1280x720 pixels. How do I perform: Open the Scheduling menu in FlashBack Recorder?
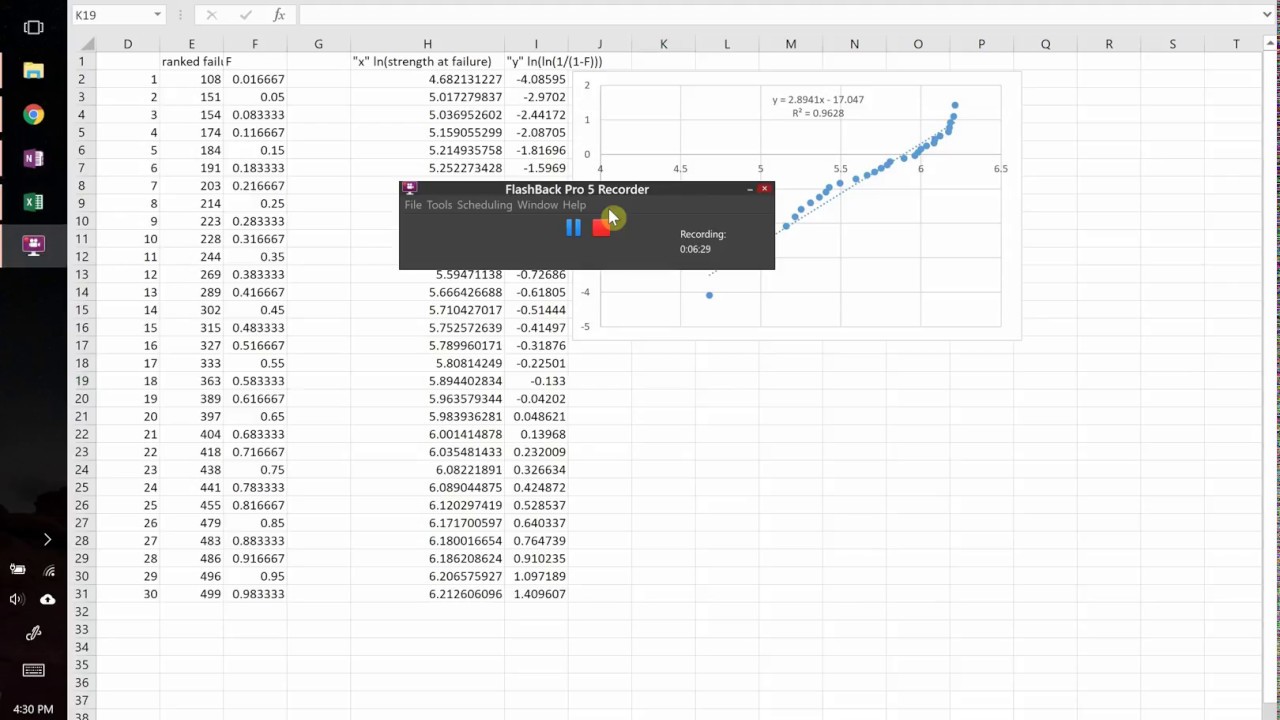(484, 205)
